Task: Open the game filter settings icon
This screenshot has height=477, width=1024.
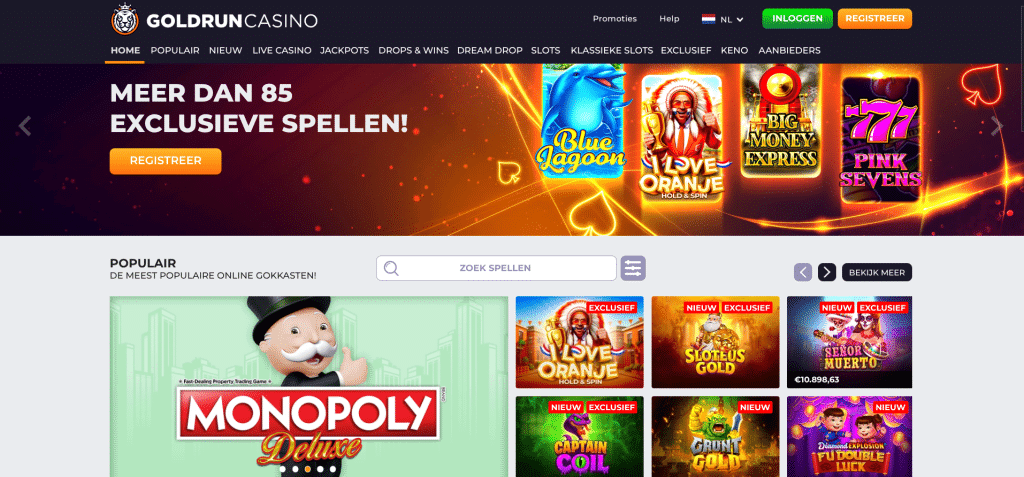Action: pyautogui.click(x=633, y=268)
